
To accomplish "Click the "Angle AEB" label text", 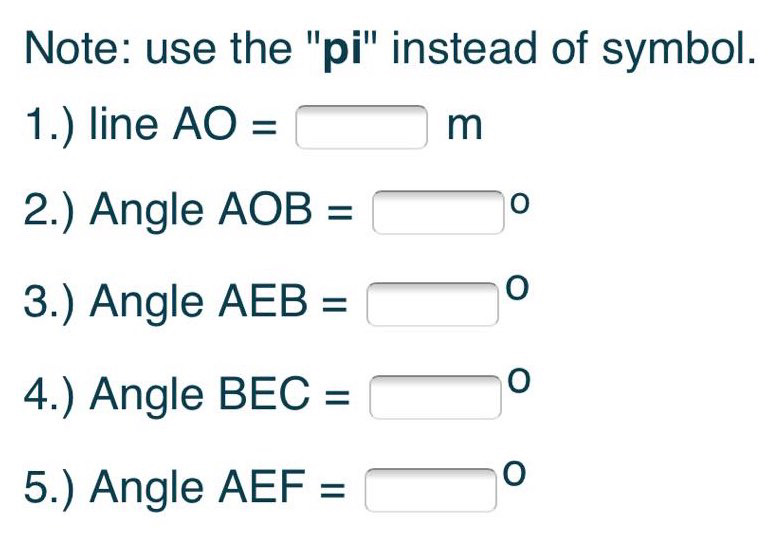I will tap(198, 302).
